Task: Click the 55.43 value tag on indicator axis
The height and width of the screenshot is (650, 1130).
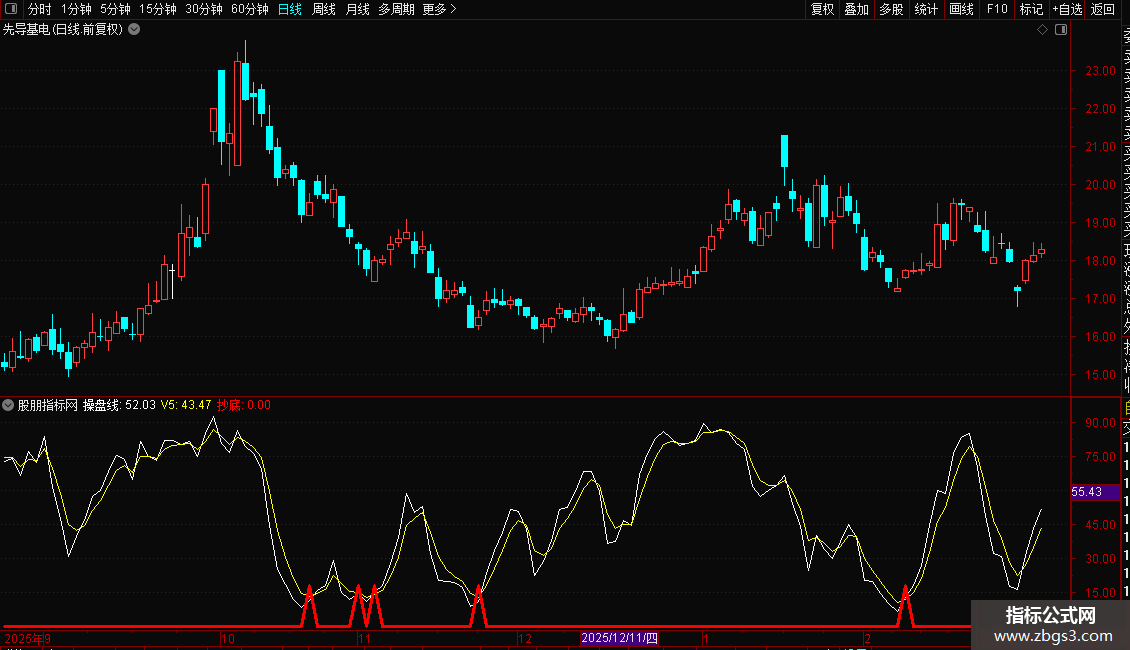Action: click(1095, 492)
